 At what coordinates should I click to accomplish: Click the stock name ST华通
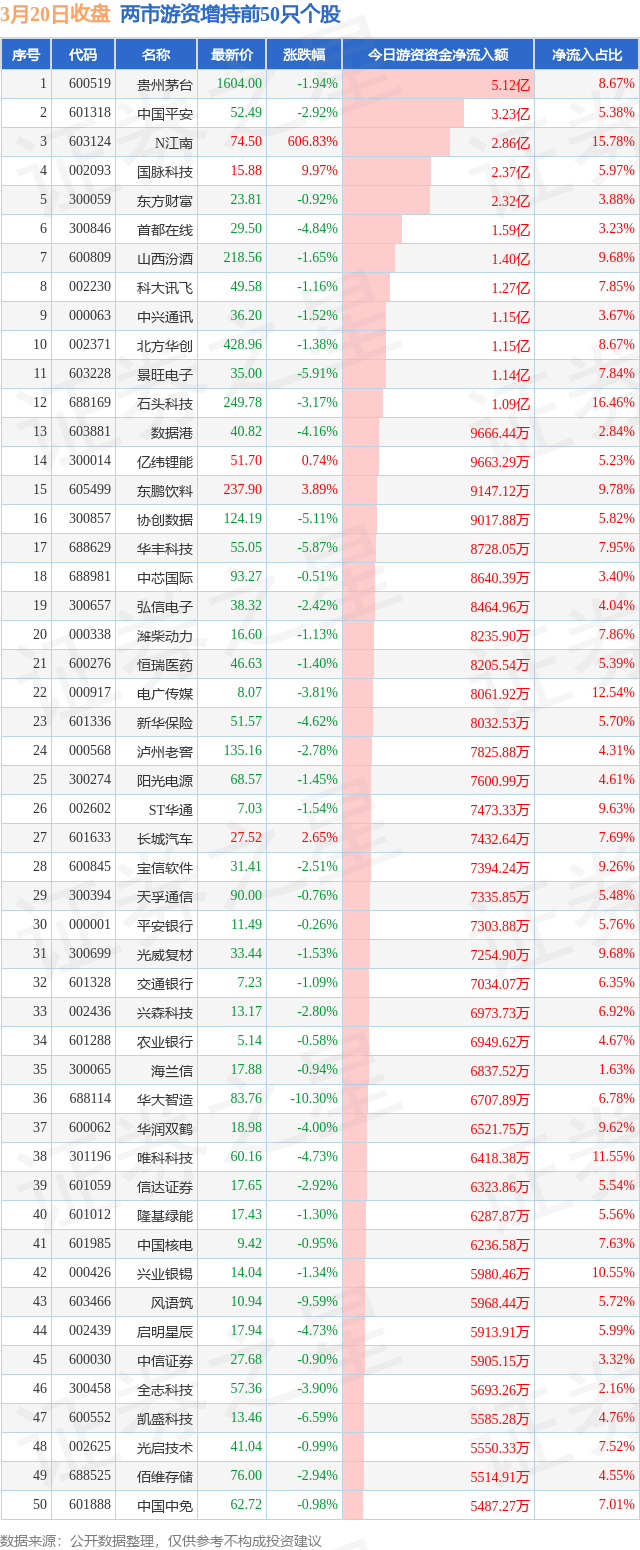171,810
